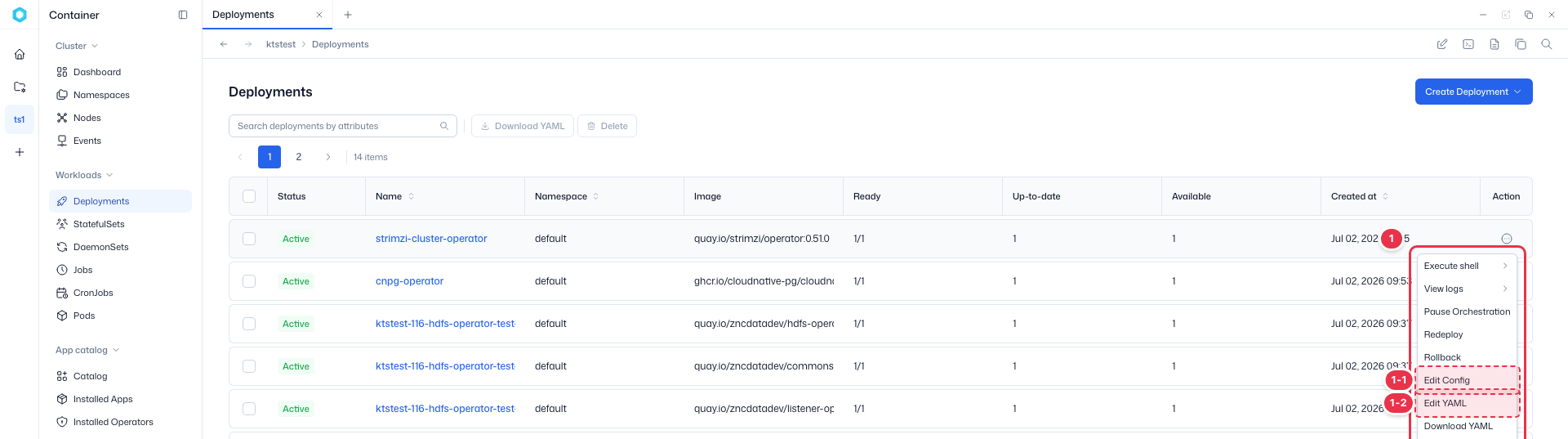Screen dimensions: 1568x439
Task: Collapse the Workloads section
Action: 84,175
